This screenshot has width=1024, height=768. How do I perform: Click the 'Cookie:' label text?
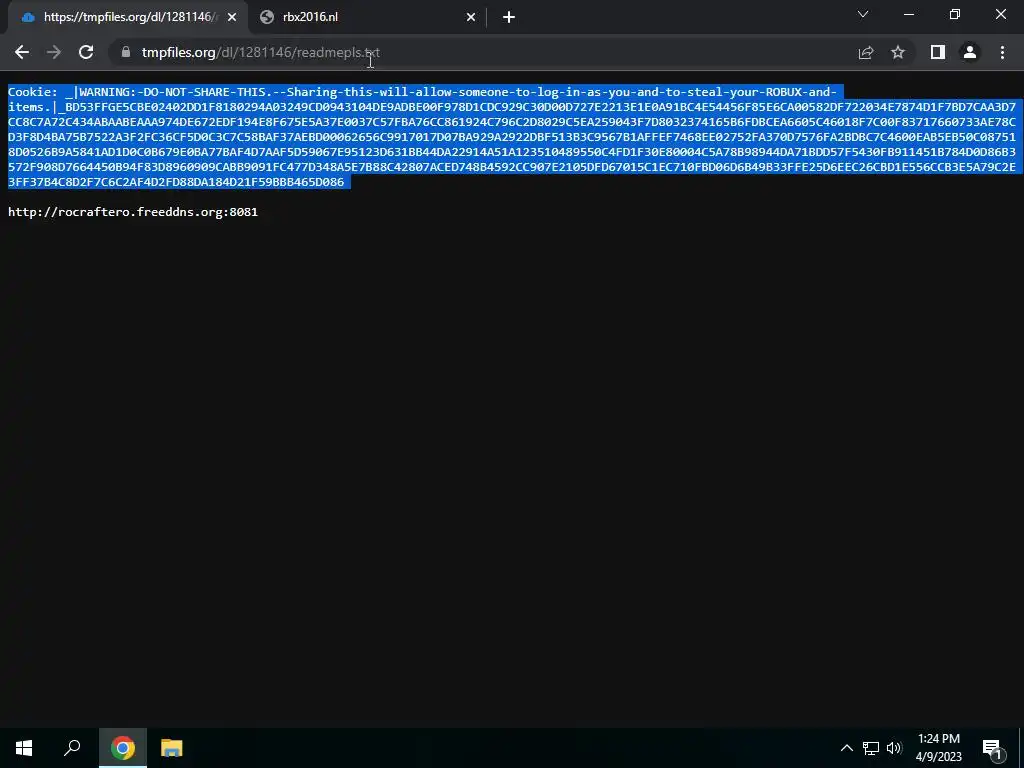pos(33,92)
